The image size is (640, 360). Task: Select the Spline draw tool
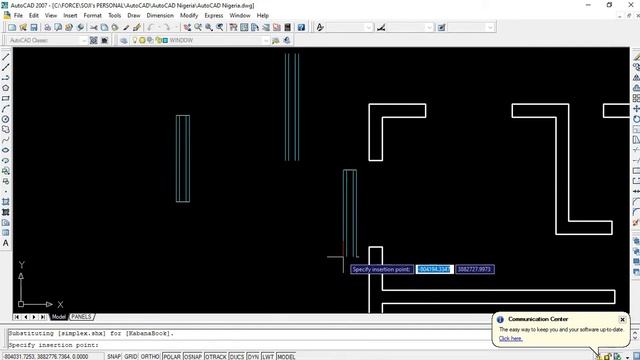[6, 140]
